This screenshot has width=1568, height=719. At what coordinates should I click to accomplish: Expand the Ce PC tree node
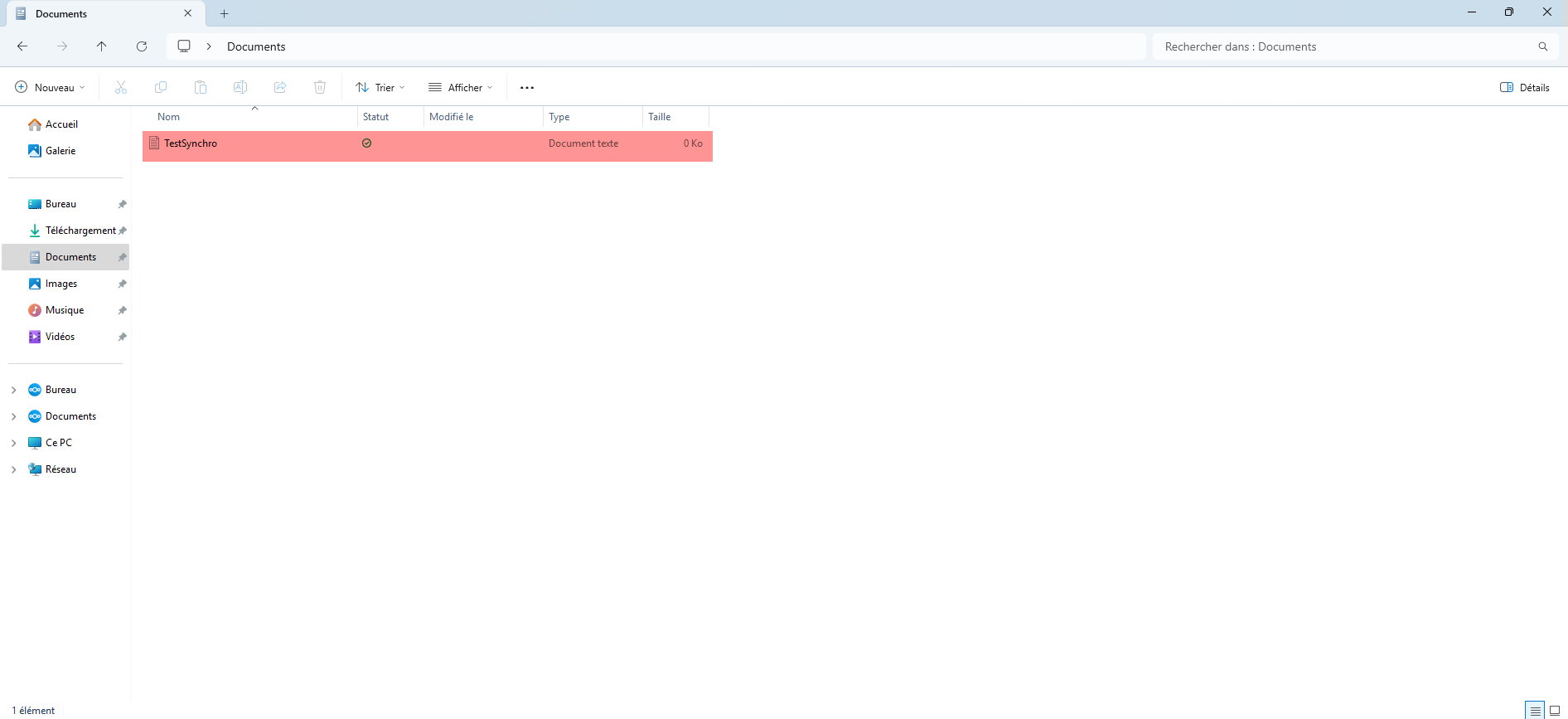tap(14, 443)
